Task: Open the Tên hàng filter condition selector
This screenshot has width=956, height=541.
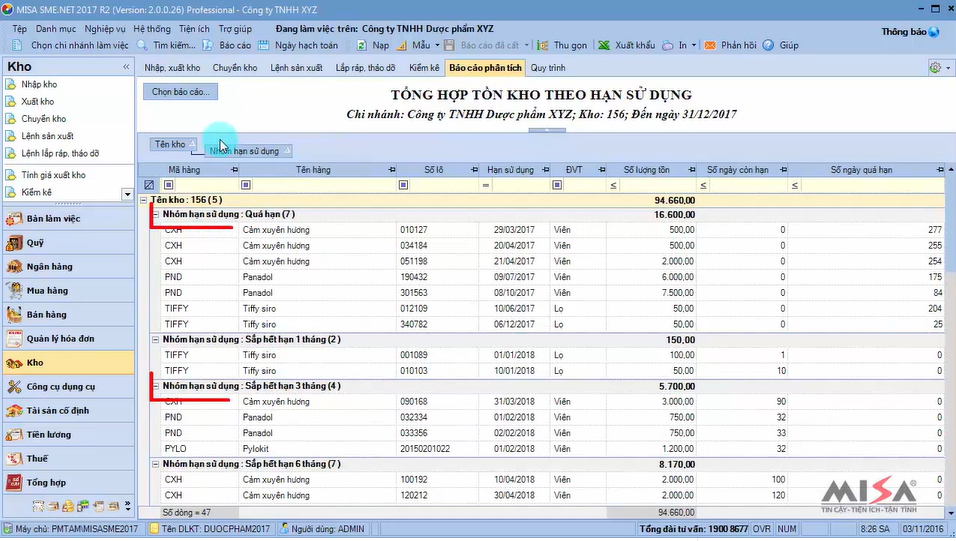Action: pos(246,185)
